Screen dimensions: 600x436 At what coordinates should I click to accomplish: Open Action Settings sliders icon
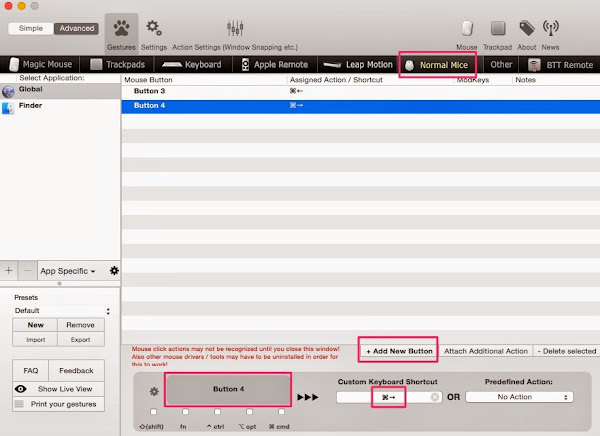pos(235,33)
